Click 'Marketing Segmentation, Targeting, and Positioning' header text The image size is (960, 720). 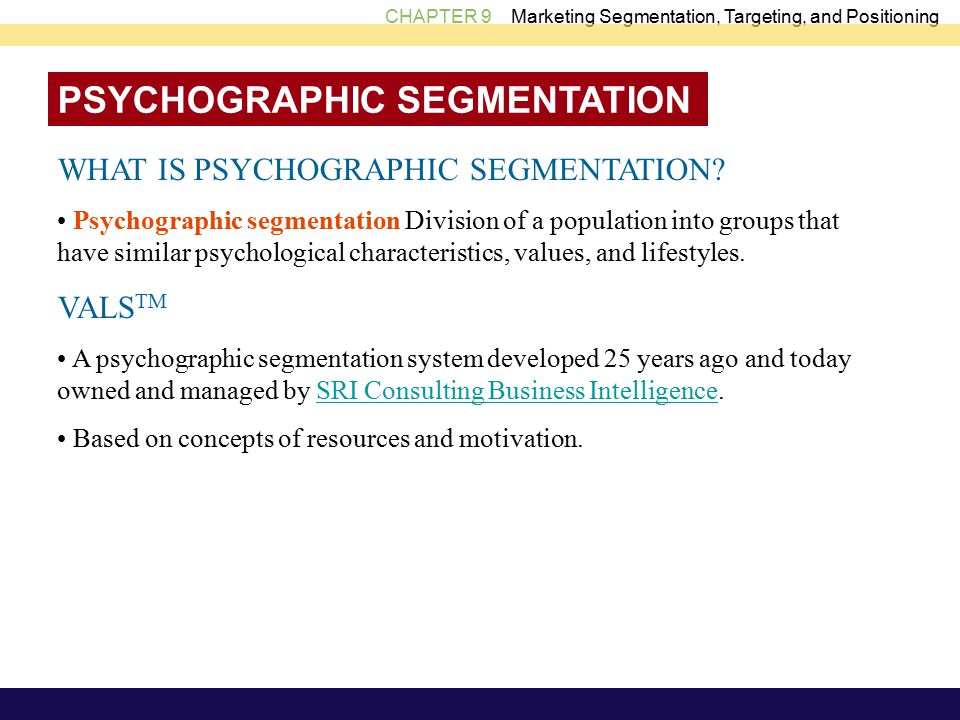[x=725, y=17]
